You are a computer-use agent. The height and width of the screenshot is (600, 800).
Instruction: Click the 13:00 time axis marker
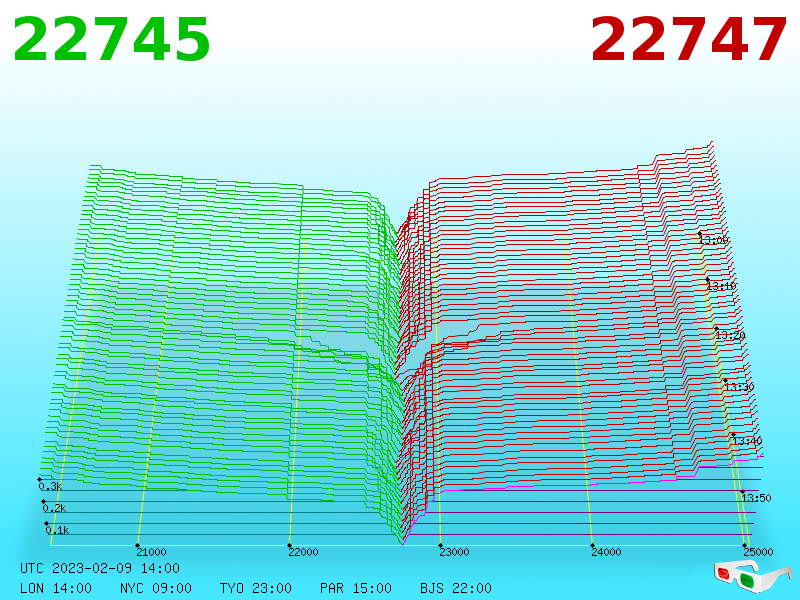[x=714, y=240]
